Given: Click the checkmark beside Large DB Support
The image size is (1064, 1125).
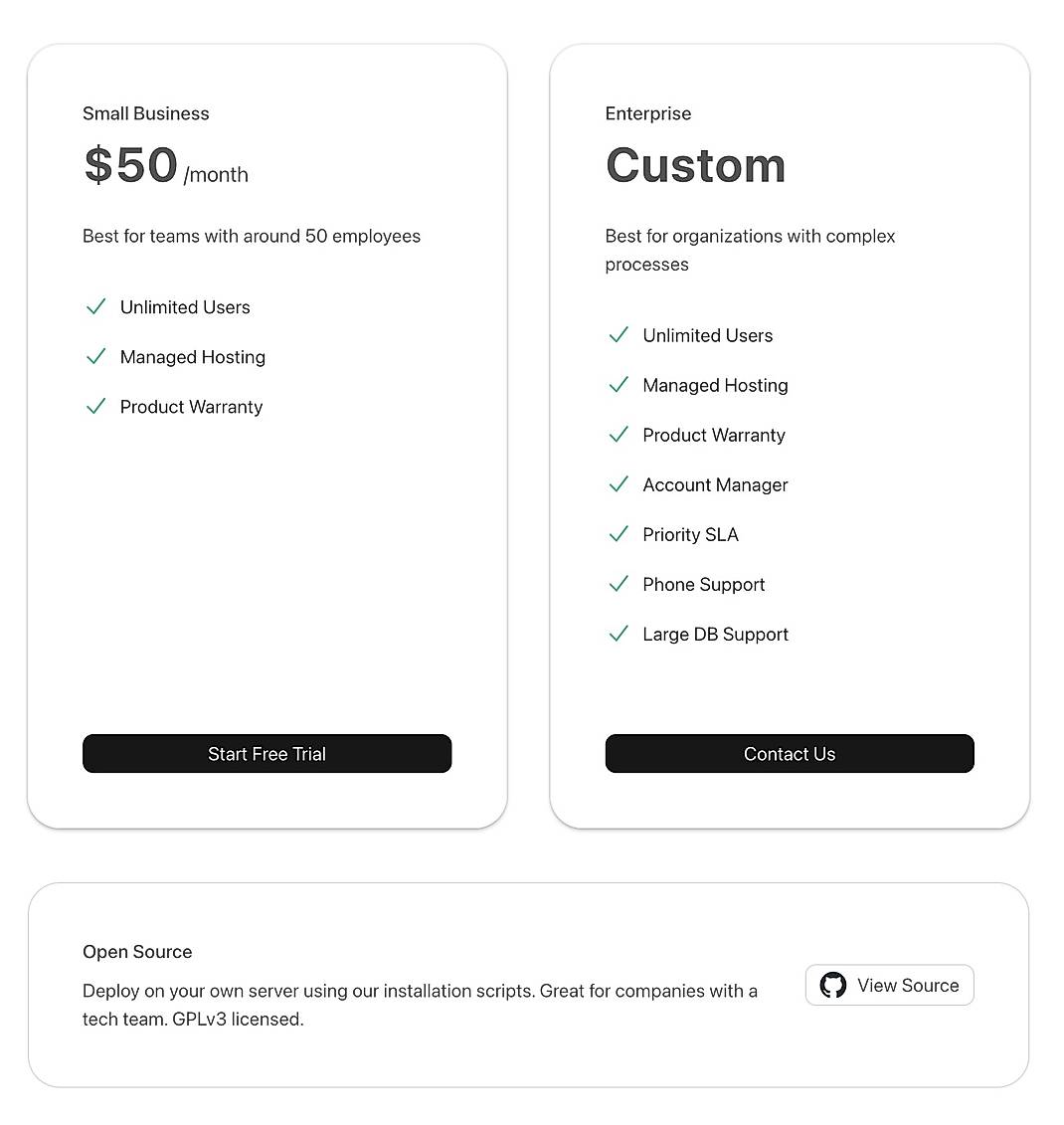Looking at the screenshot, I should (619, 634).
